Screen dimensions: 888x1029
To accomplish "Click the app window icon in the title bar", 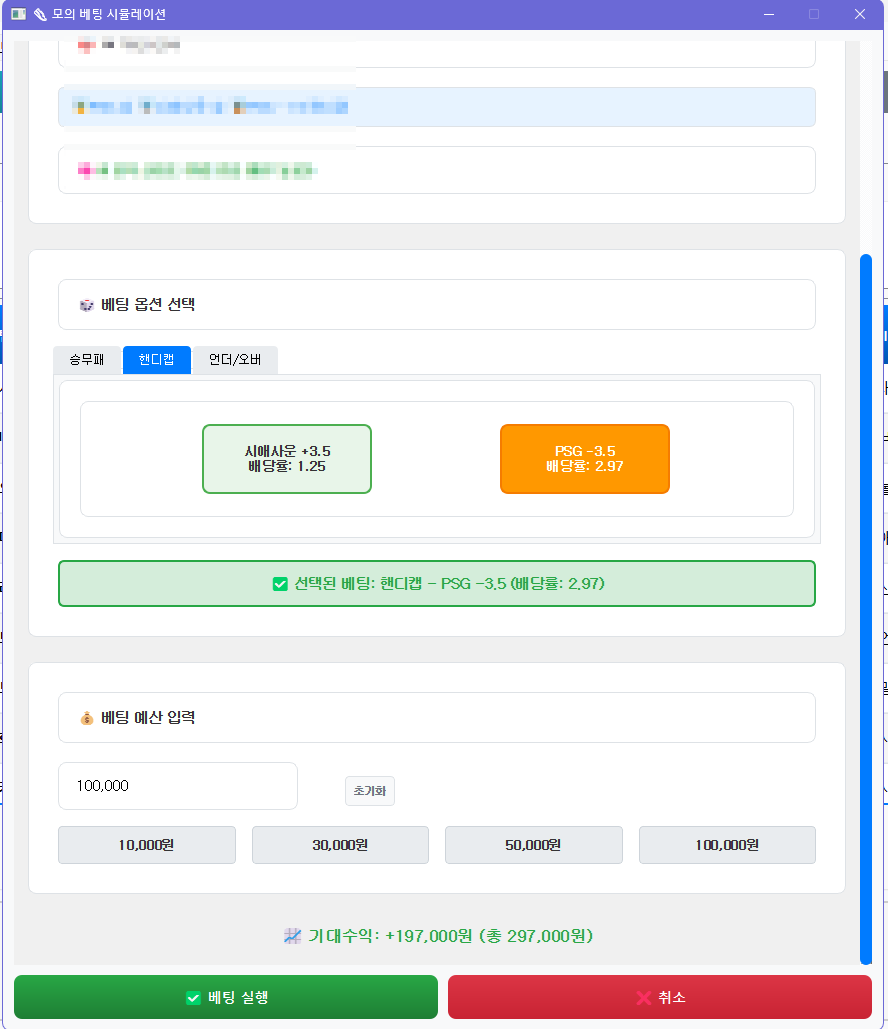I will click(18, 14).
